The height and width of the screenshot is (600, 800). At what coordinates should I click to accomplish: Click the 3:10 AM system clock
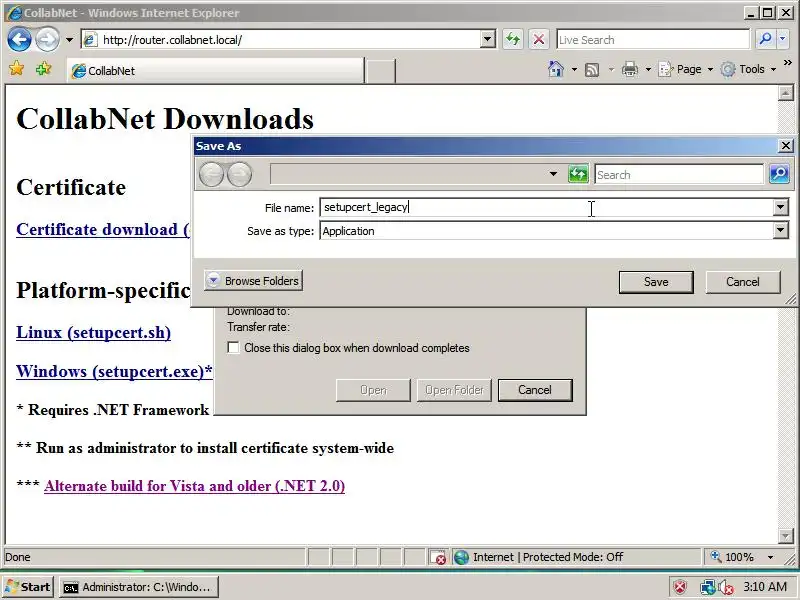[x=765, y=587]
